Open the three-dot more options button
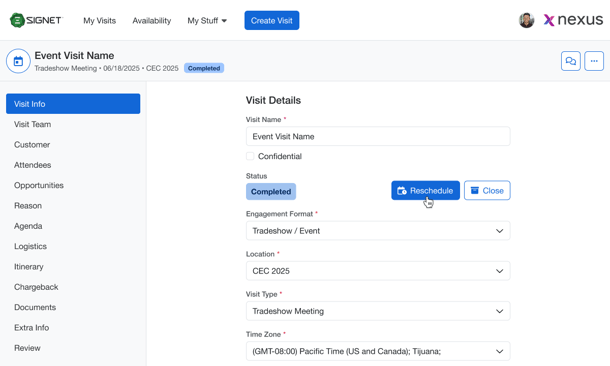The width and height of the screenshot is (610, 366). [594, 61]
